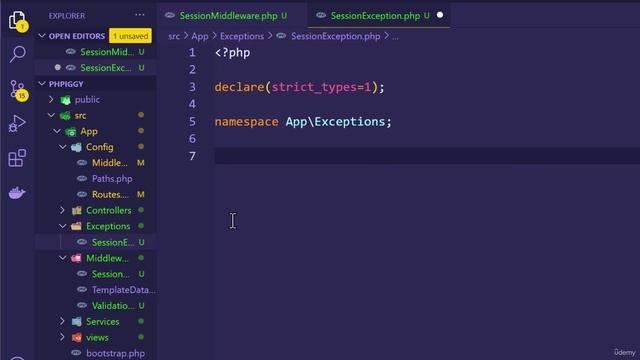Screen dimensions: 640x360
Task: Click PHP file icon on SessionException.php tab
Action: 321,16
